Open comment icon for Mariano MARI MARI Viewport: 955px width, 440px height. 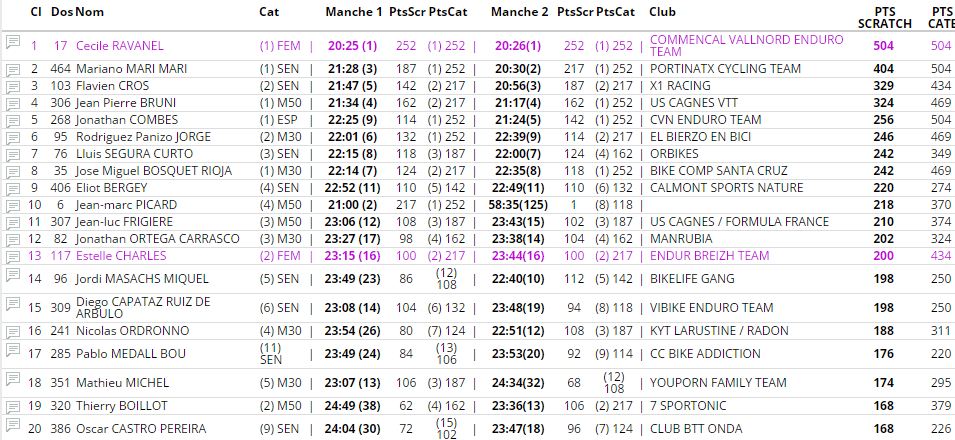tap(13, 69)
